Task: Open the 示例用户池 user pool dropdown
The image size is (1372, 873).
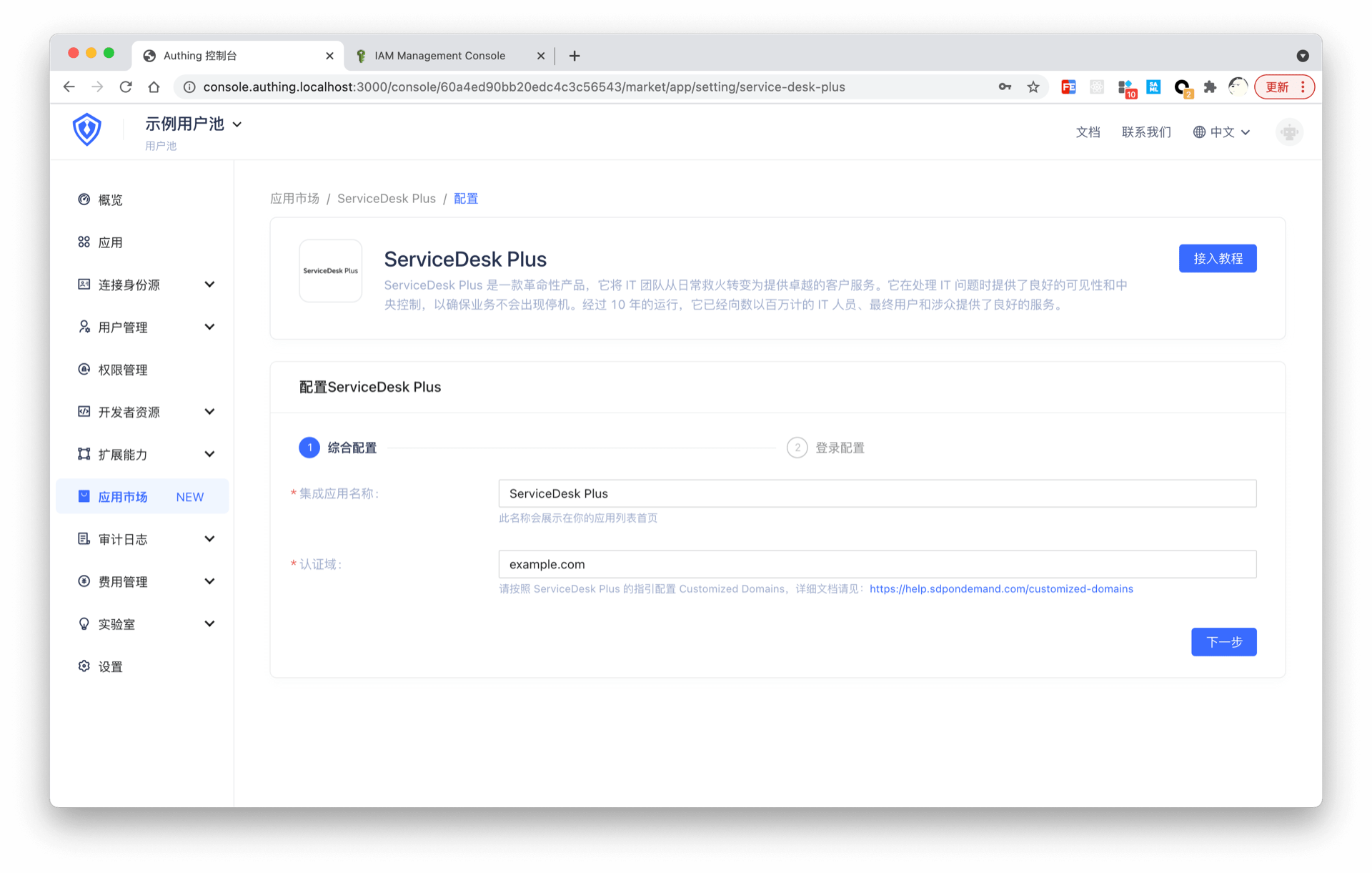Action: 194,124
